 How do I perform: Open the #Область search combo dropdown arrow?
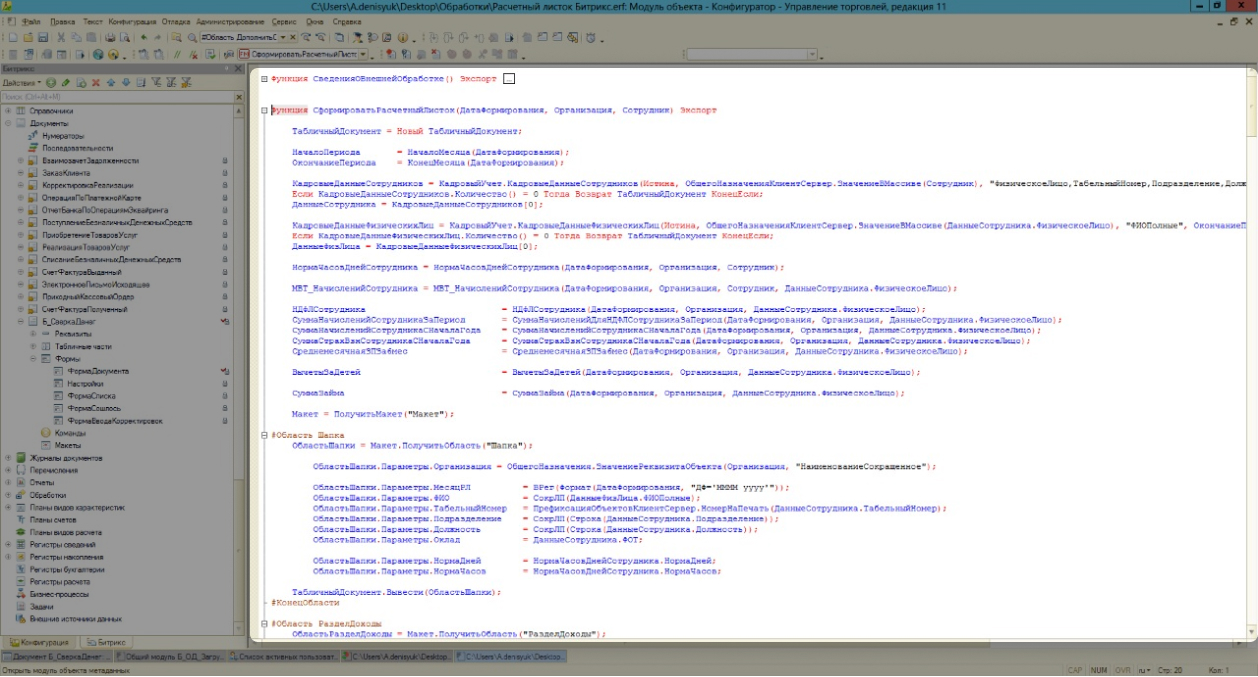point(283,37)
